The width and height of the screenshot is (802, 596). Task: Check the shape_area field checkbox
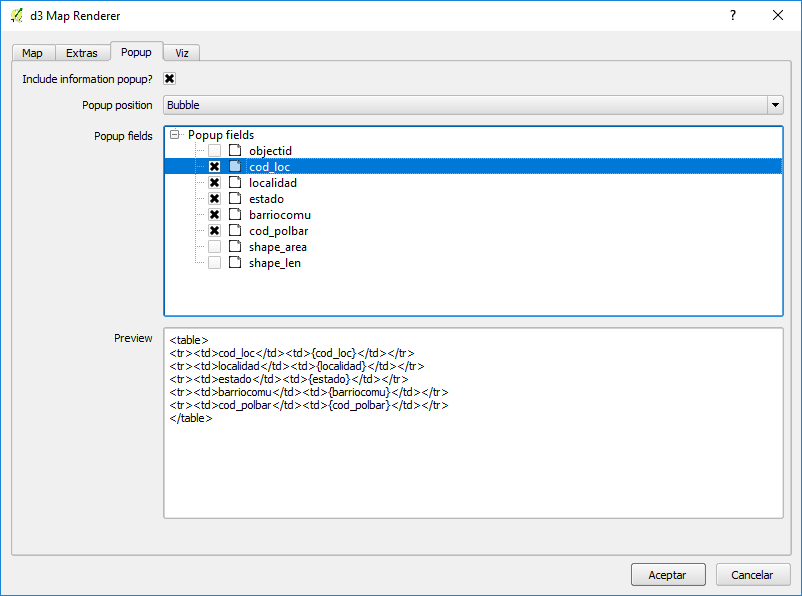coord(214,247)
